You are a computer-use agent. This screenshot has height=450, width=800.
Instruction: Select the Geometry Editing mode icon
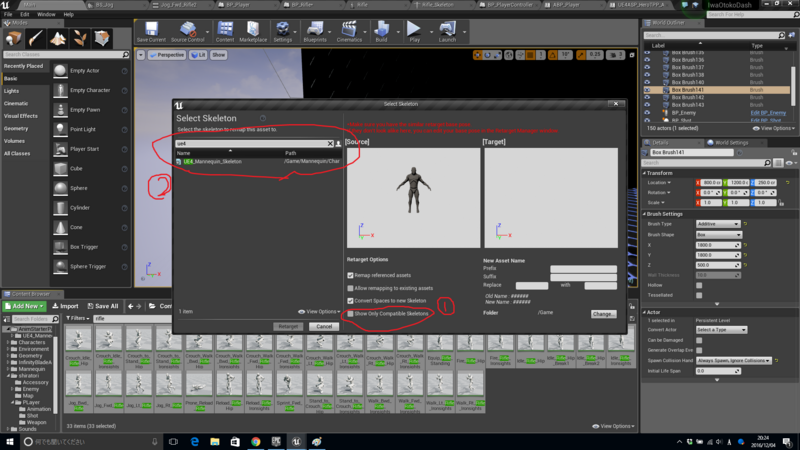click(102, 38)
